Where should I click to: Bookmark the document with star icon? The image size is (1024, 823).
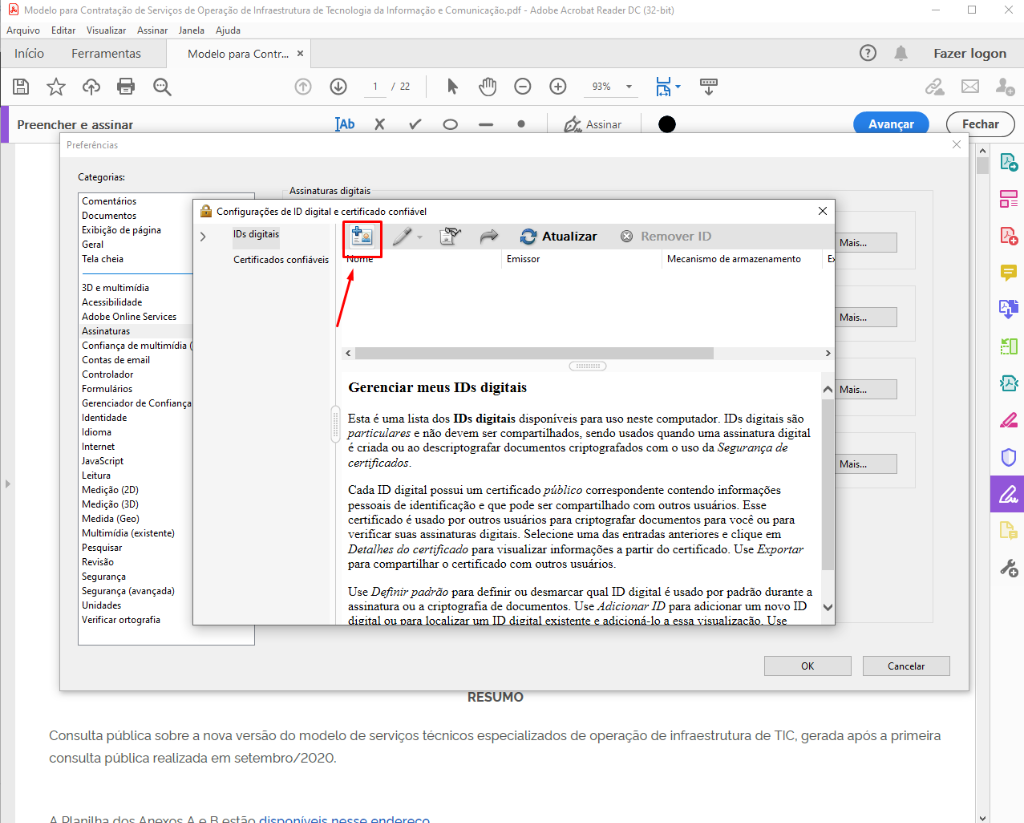[x=56, y=87]
